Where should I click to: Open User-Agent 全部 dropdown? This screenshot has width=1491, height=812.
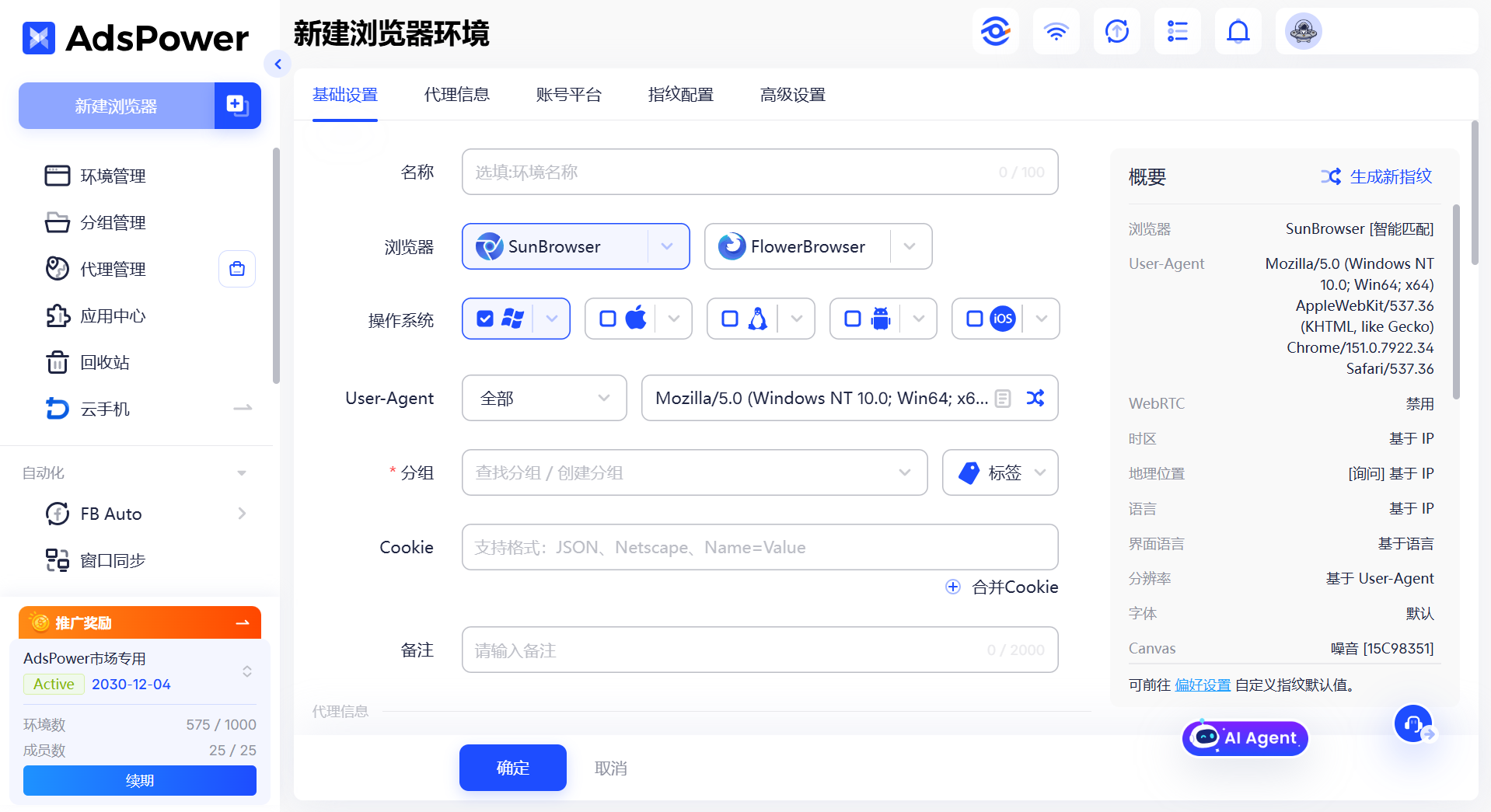click(x=544, y=398)
